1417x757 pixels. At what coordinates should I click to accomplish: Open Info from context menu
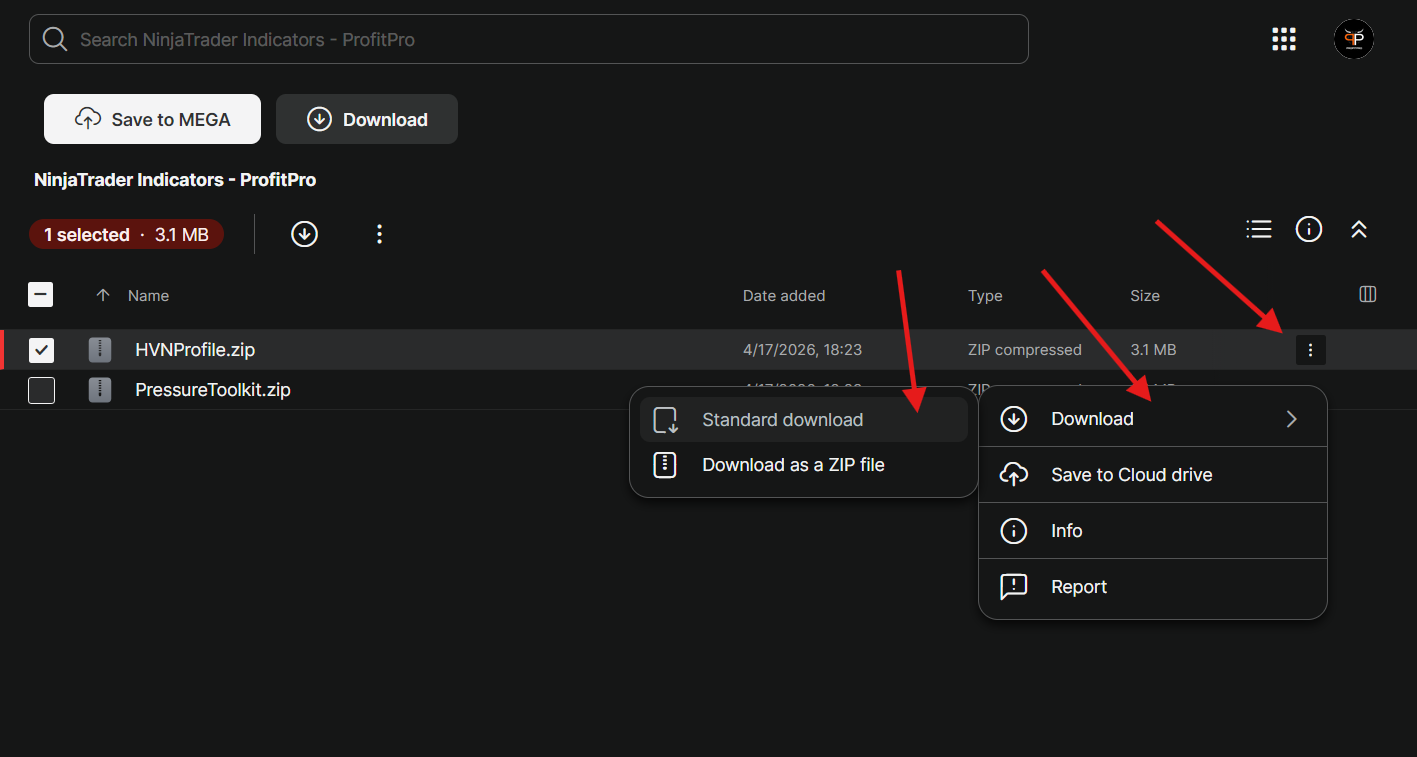click(x=1152, y=531)
